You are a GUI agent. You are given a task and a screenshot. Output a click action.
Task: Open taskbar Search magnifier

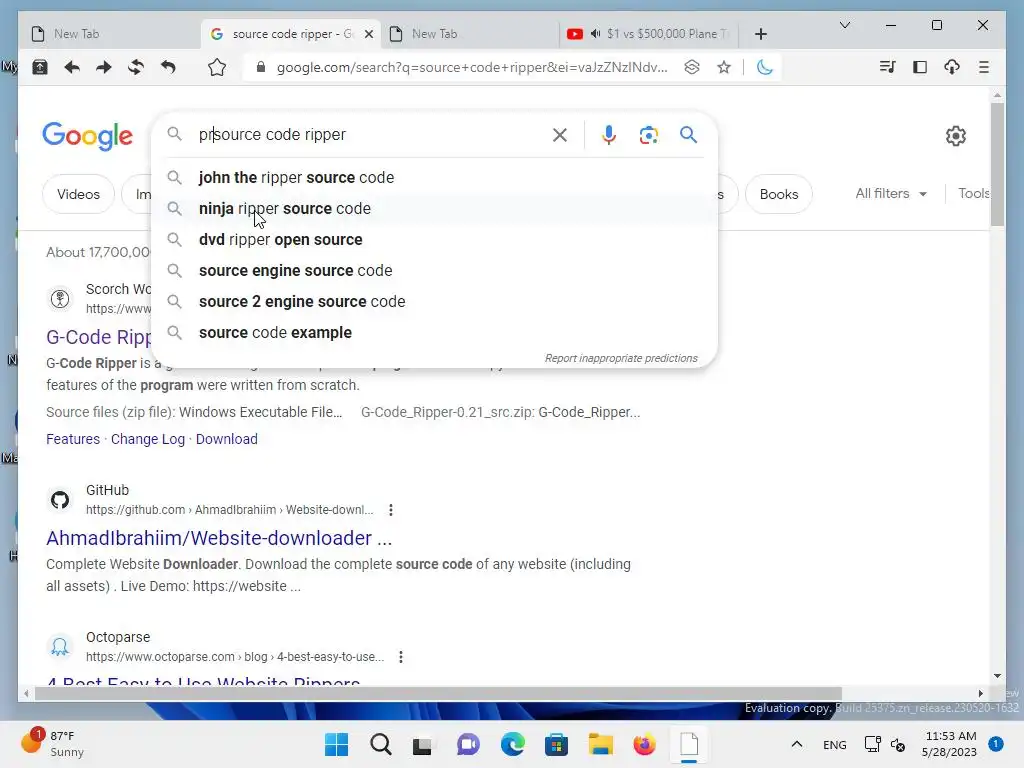381,744
